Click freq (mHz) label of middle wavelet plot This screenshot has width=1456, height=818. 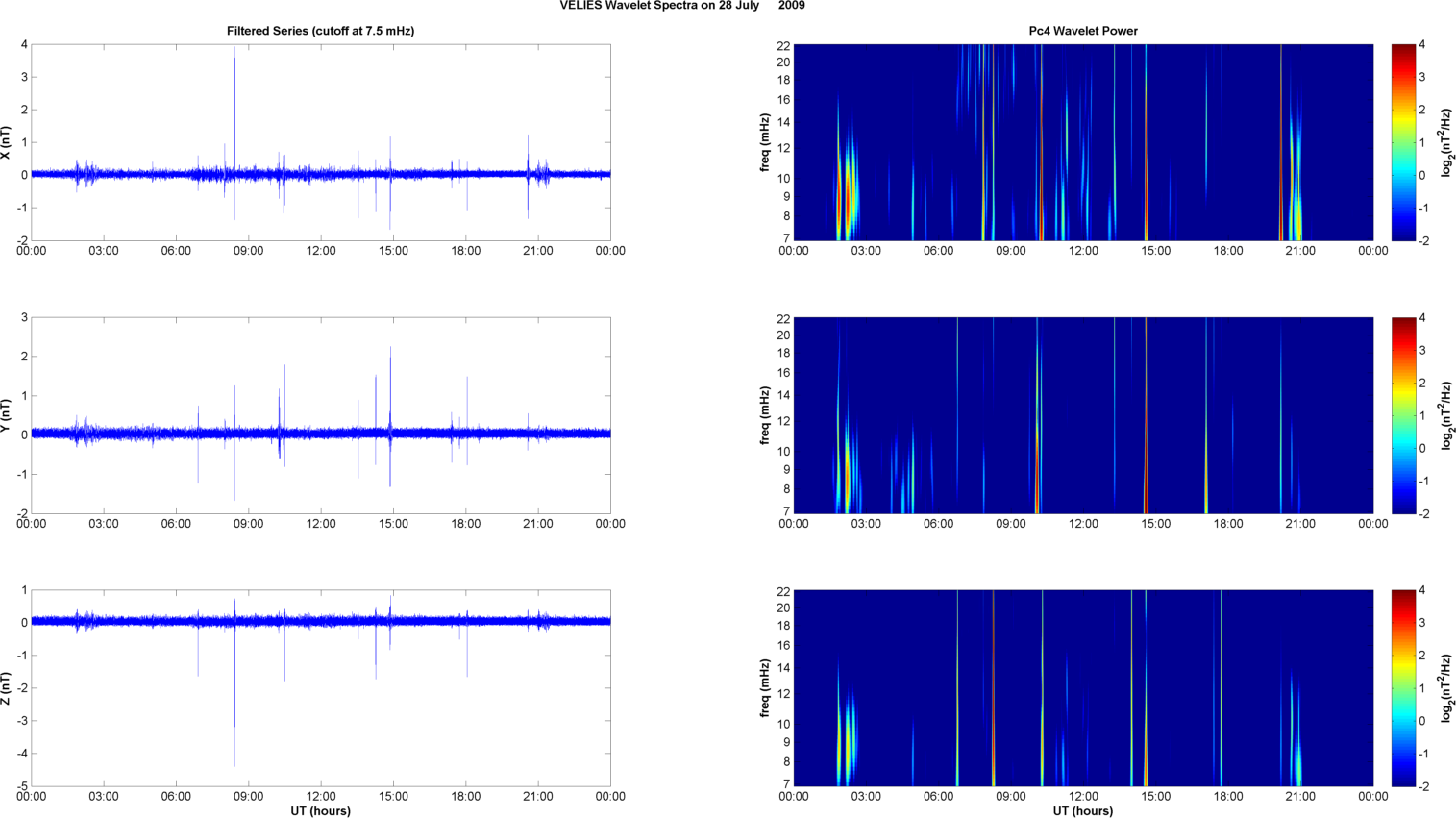(765, 415)
